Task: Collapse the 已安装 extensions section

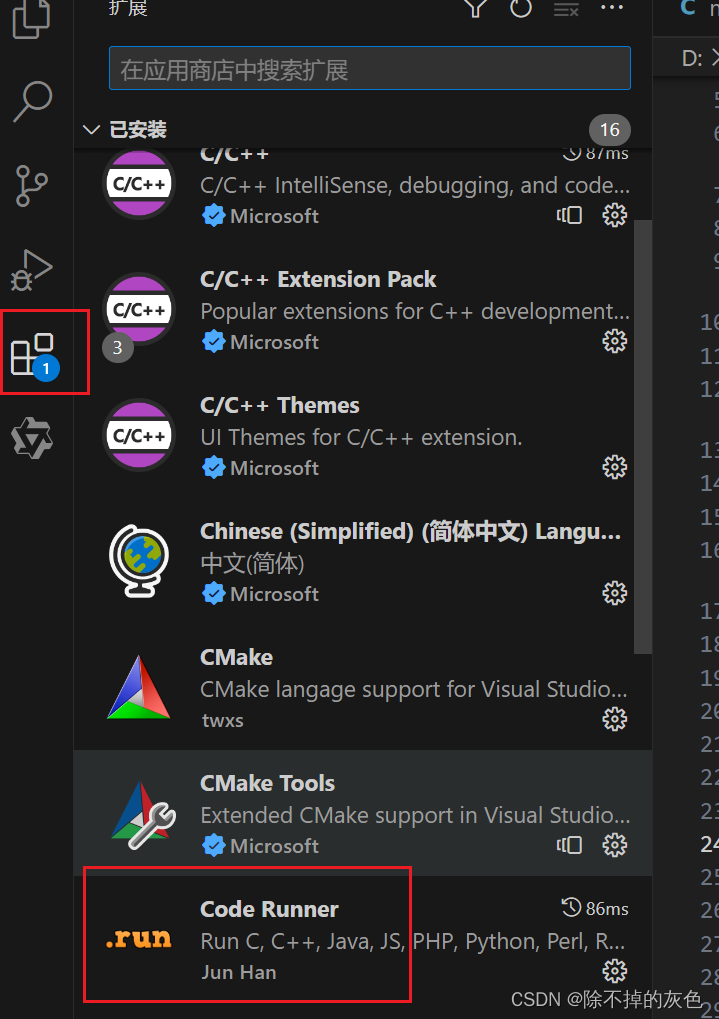Action: 91,129
